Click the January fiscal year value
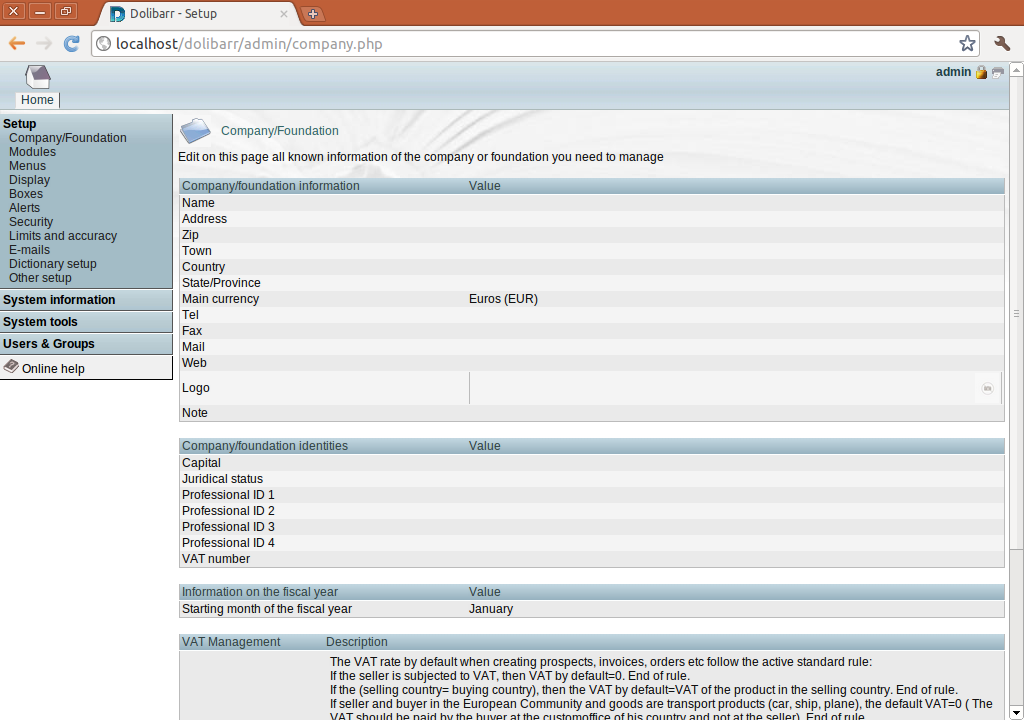The image size is (1024, 720). 490,609
